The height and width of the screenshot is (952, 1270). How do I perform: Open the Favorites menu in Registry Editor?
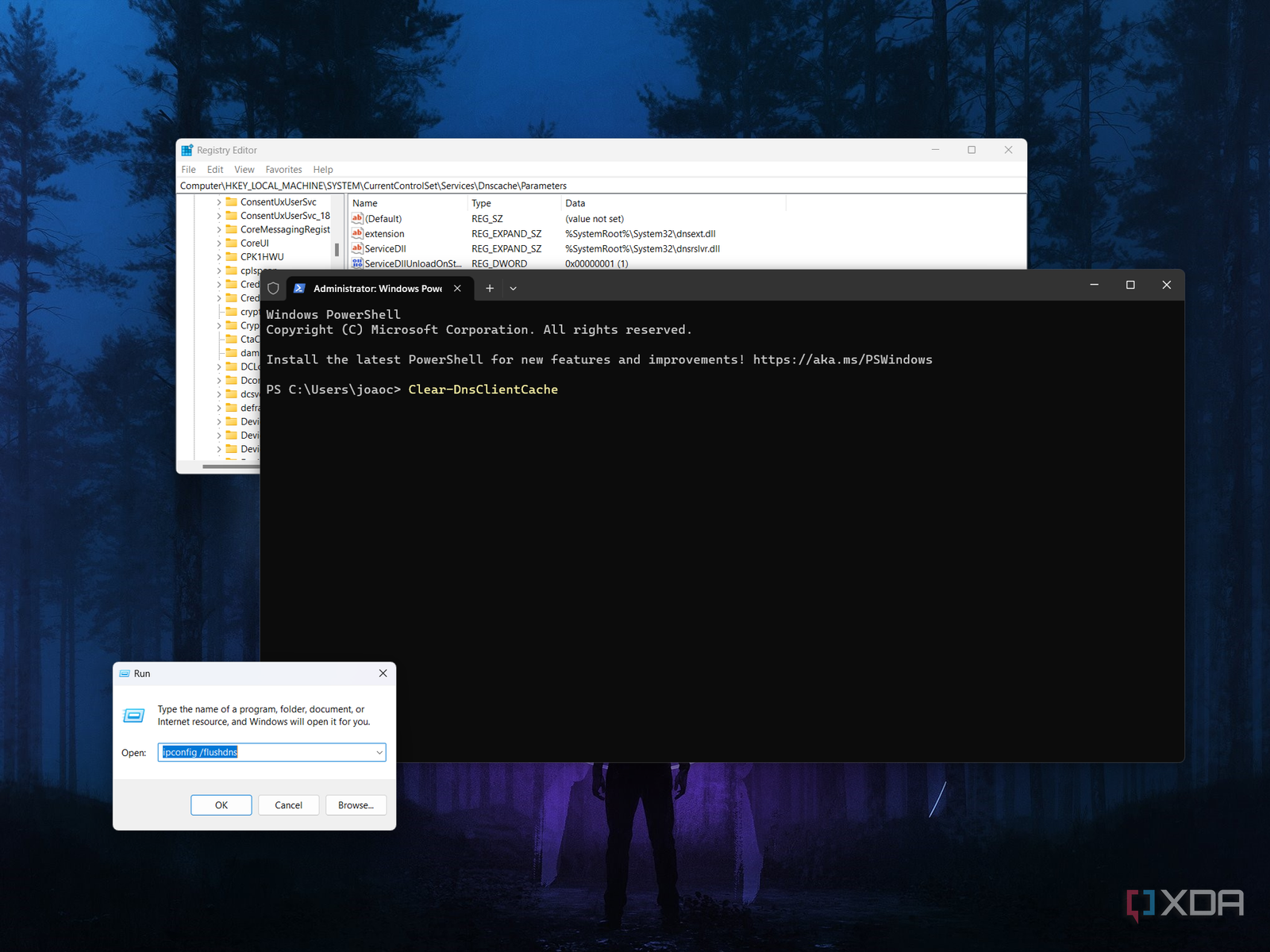(283, 170)
